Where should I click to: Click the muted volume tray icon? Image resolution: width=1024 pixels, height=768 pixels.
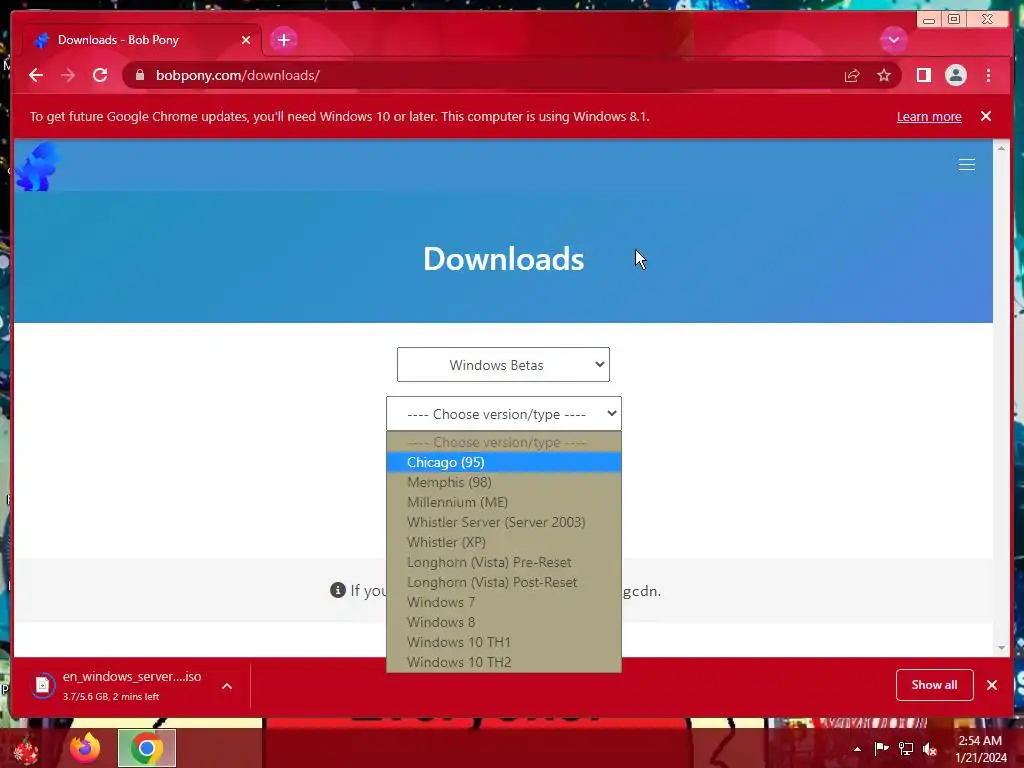point(930,749)
